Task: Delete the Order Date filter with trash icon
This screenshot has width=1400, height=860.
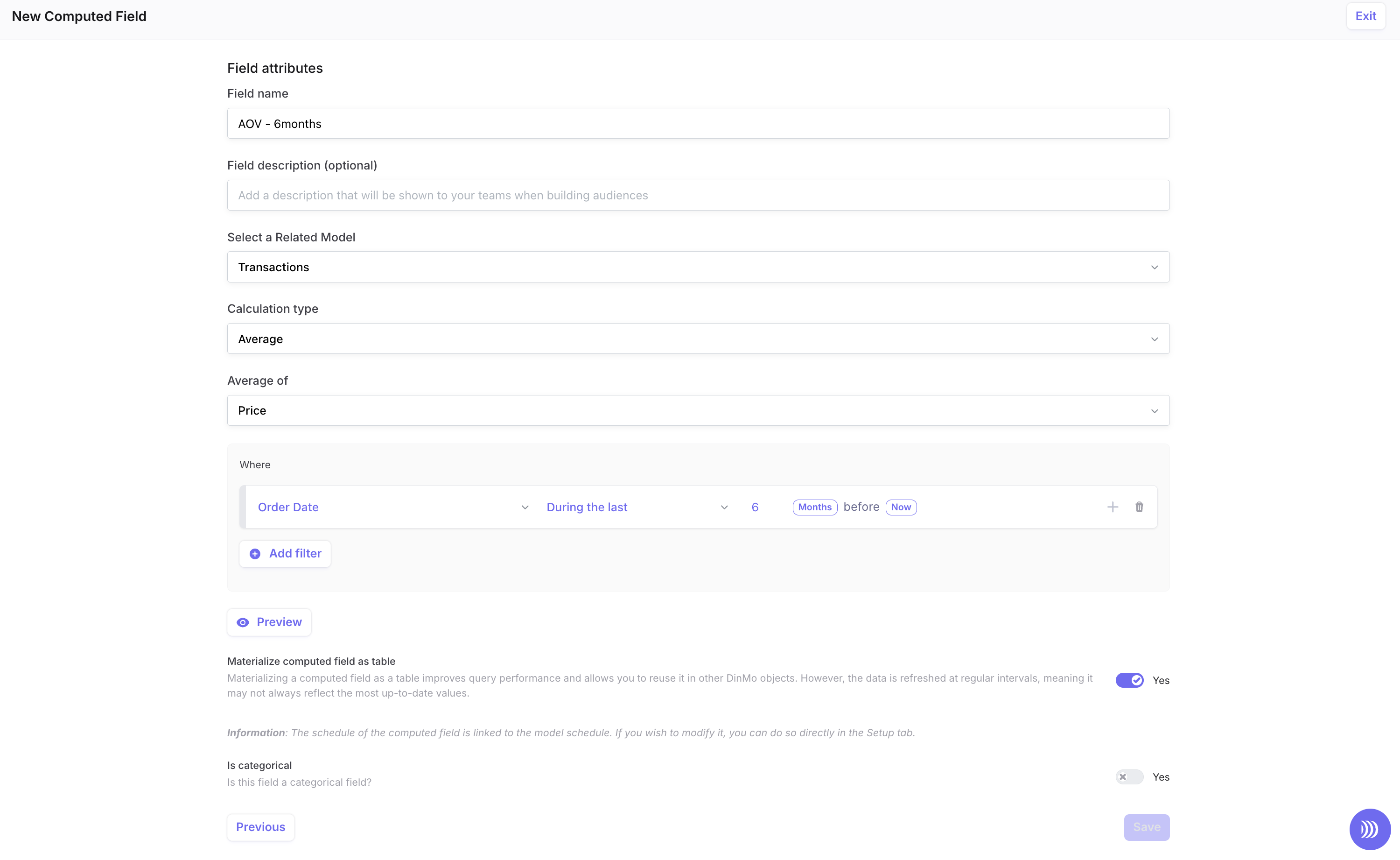Action: point(1139,507)
